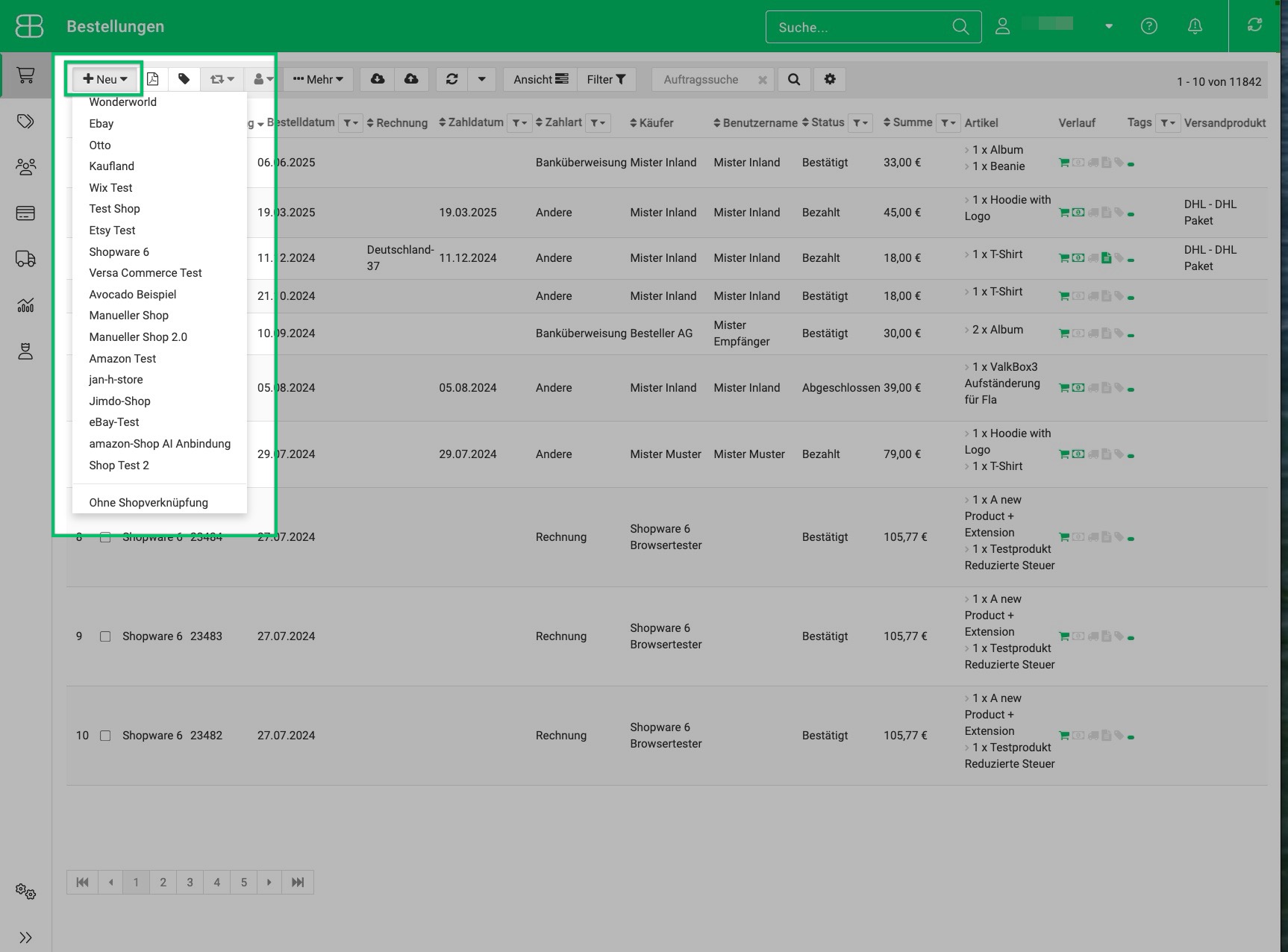Go to page 3

coord(190,883)
